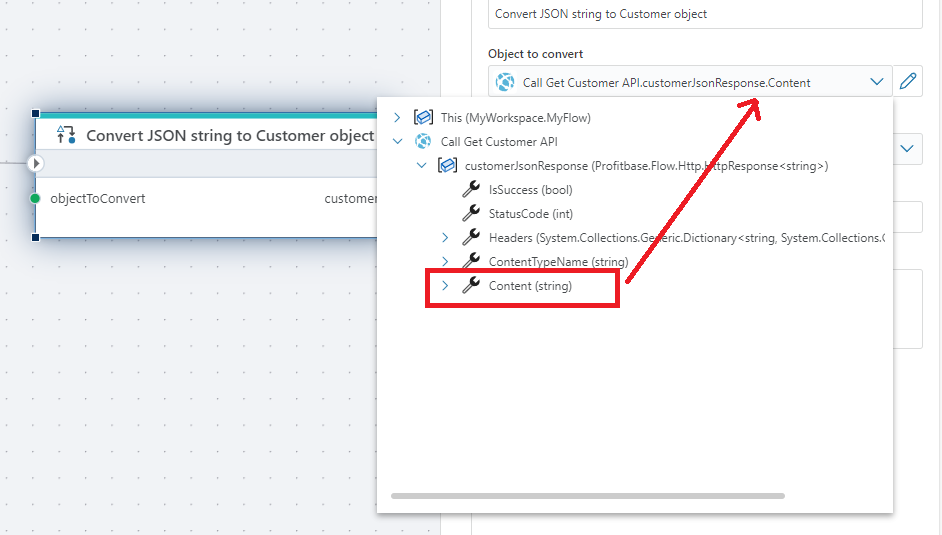Click the cube icon next to This (MyWorkspace.MyFlow)

click(x=423, y=118)
